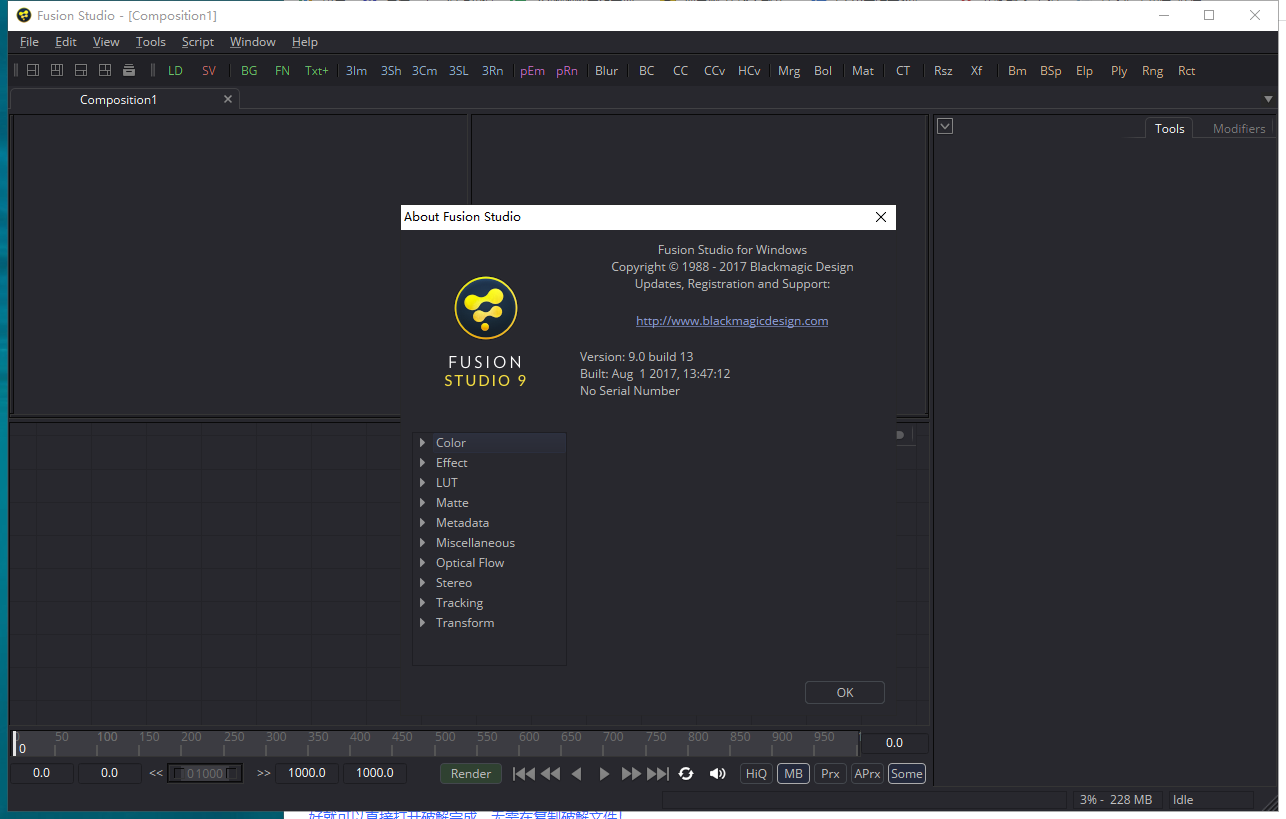This screenshot has height=819, width=1286.
Task: Open the Tools menu
Action: [150, 41]
